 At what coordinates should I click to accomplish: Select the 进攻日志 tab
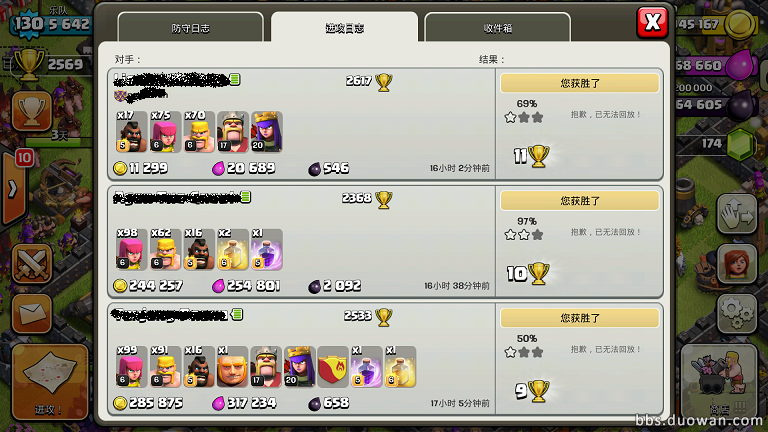(344, 27)
